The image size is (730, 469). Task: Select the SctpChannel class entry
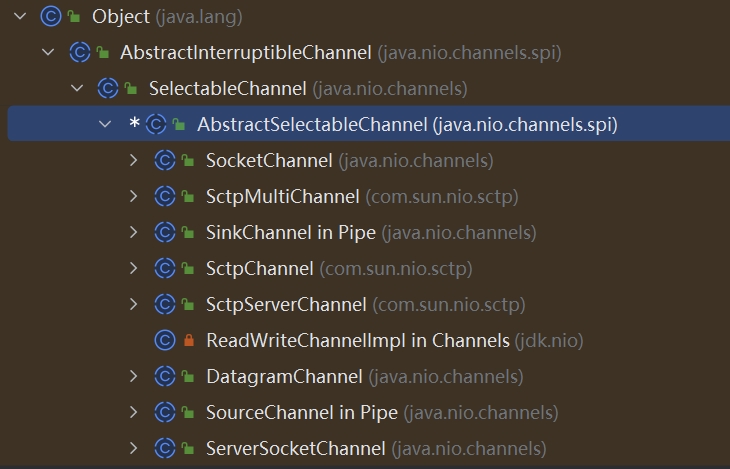[x=259, y=269]
